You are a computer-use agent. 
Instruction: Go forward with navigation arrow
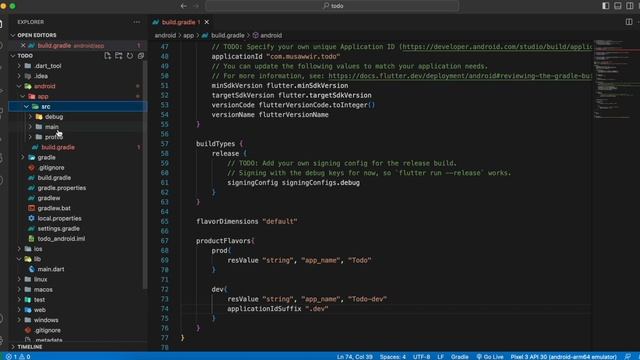point(196,6)
